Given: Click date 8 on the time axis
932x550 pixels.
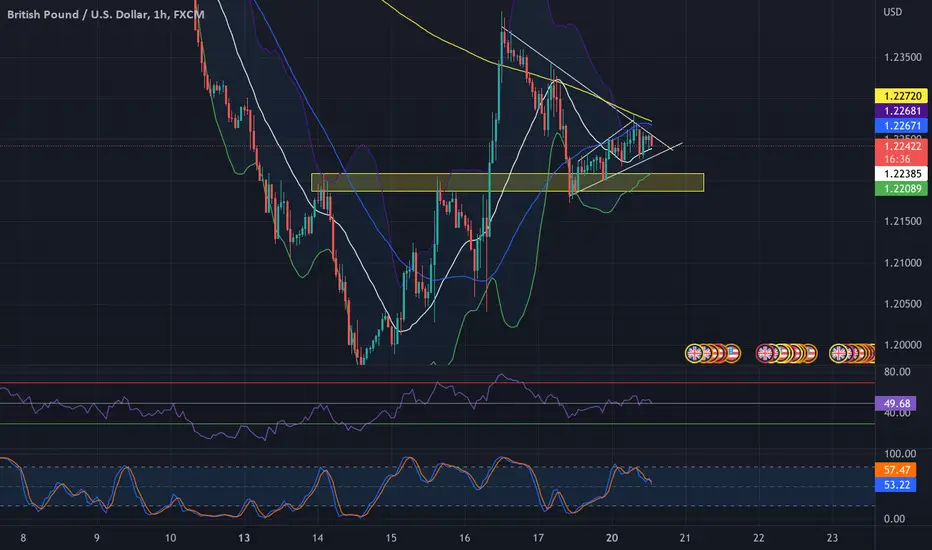Looking at the screenshot, I should point(23,538).
